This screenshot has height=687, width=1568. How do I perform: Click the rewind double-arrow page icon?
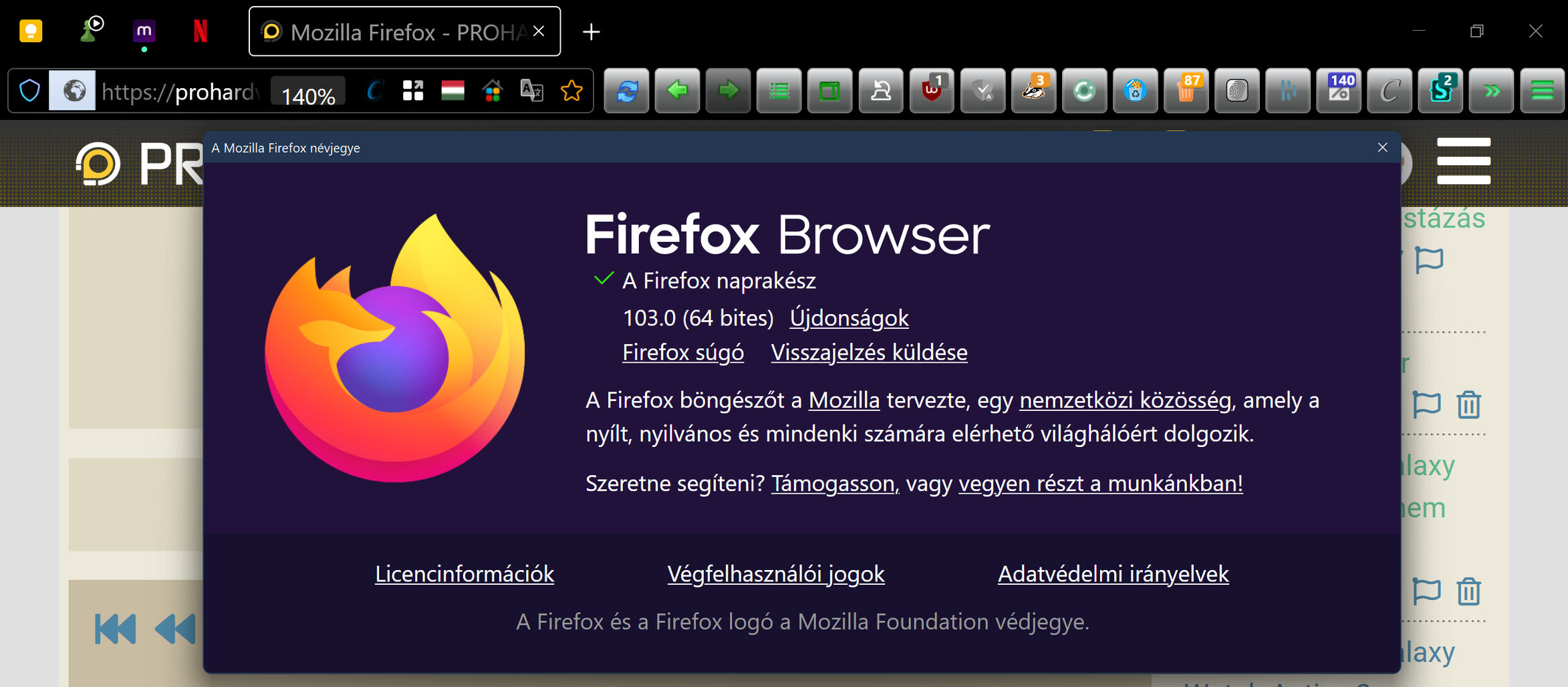pos(175,629)
